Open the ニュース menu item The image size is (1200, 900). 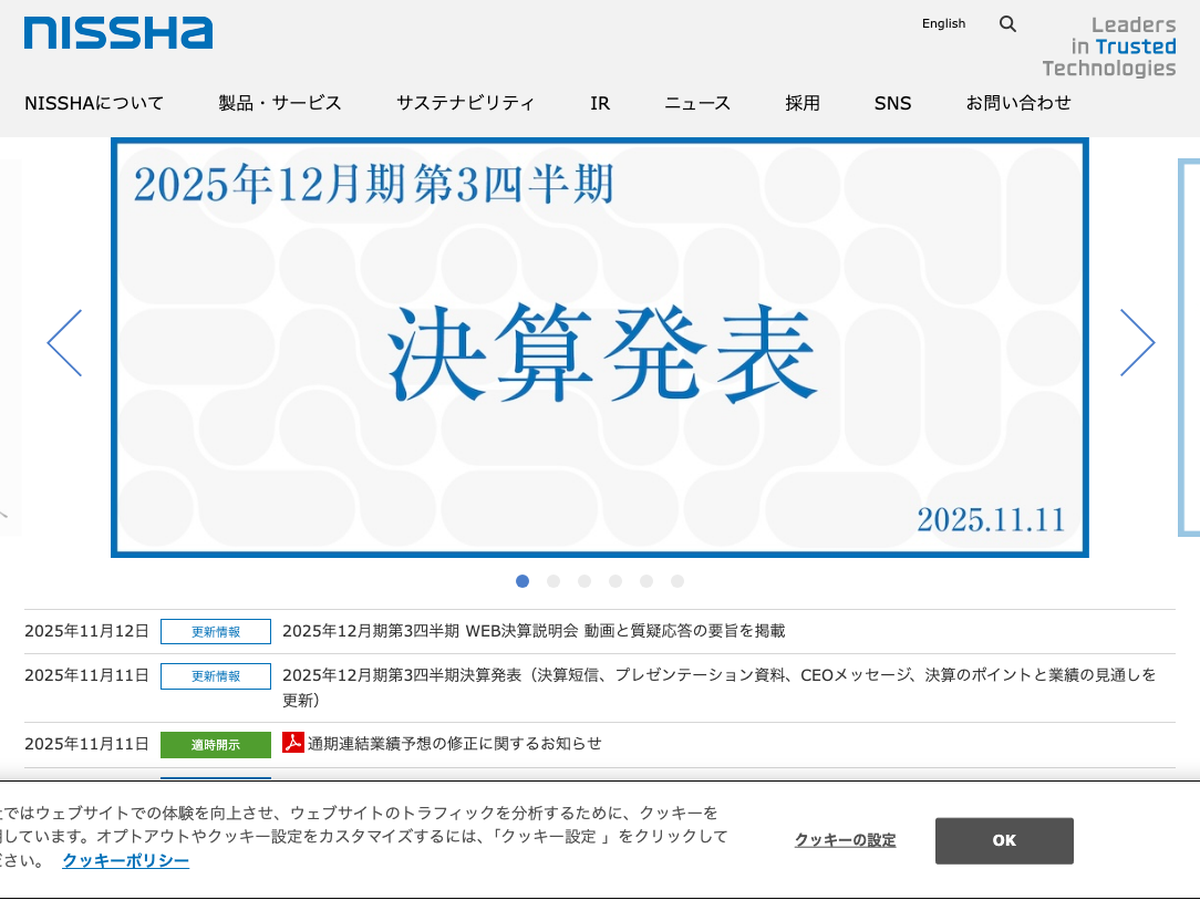point(697,103)
